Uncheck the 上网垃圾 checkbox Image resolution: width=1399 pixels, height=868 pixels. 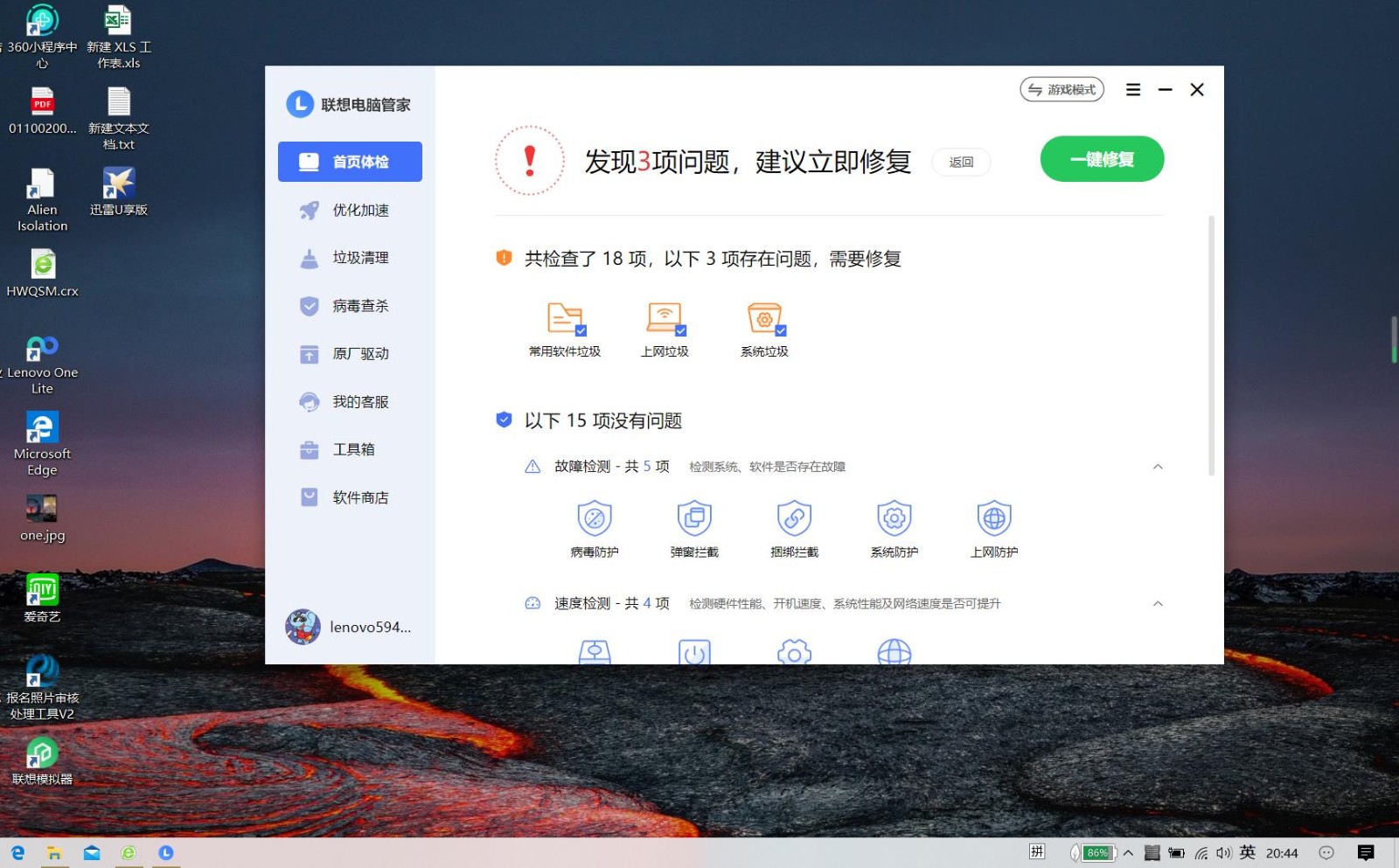click(681, 330)
